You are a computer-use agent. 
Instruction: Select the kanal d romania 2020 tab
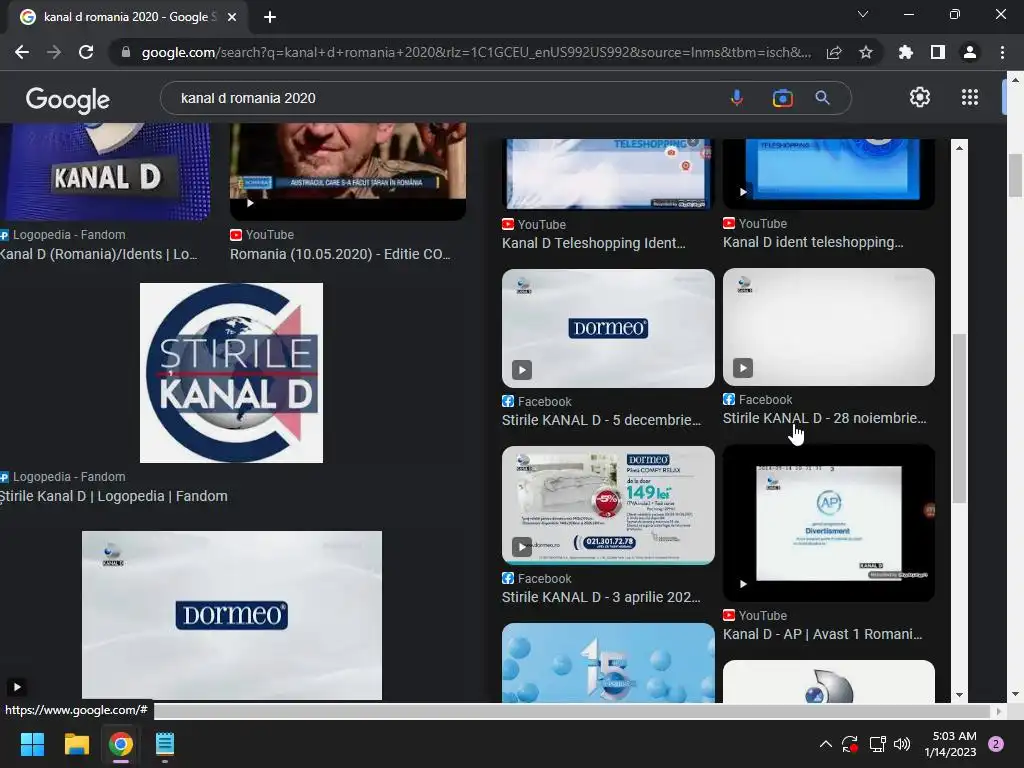[x=127, y=17]
